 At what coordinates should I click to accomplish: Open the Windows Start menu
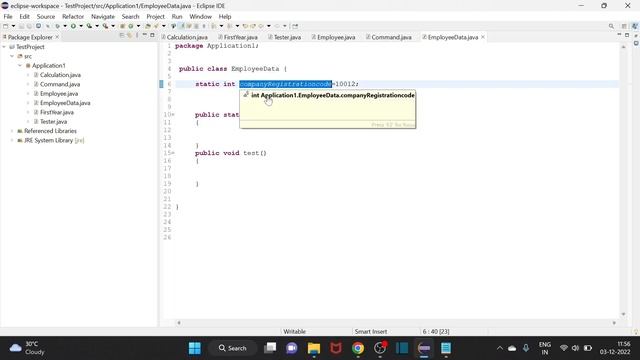click(x=195, y=348)
